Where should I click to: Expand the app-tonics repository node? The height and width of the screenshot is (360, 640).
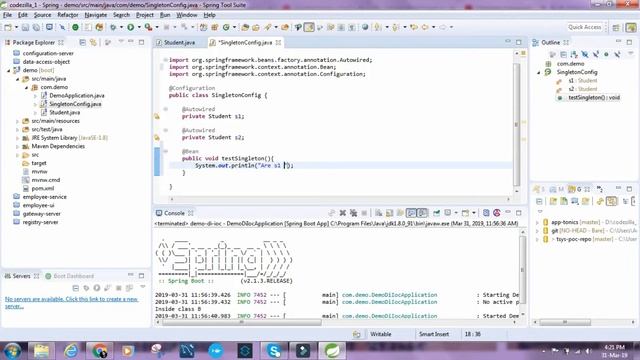coord(537,222)
